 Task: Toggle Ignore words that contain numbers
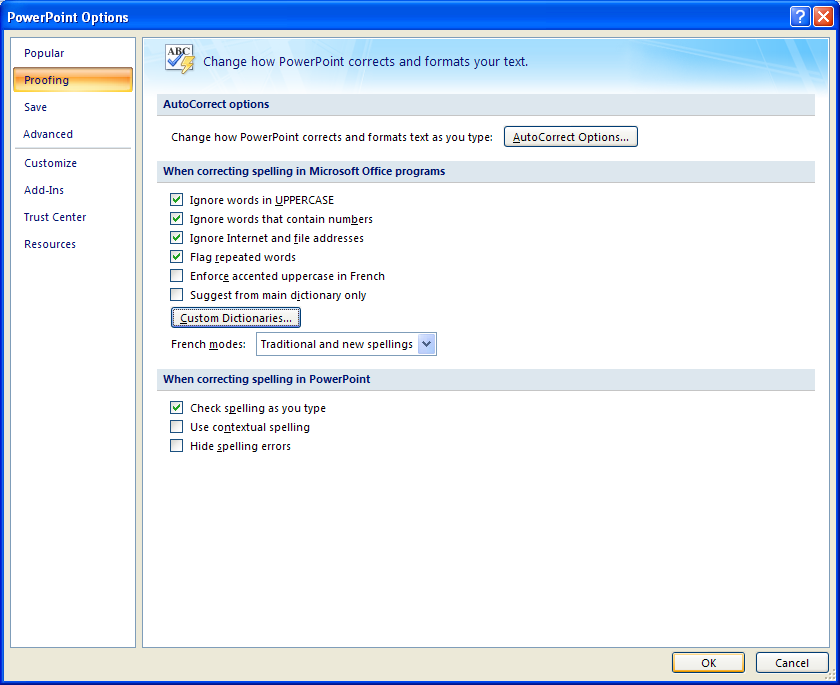click(x=176, y=219)
